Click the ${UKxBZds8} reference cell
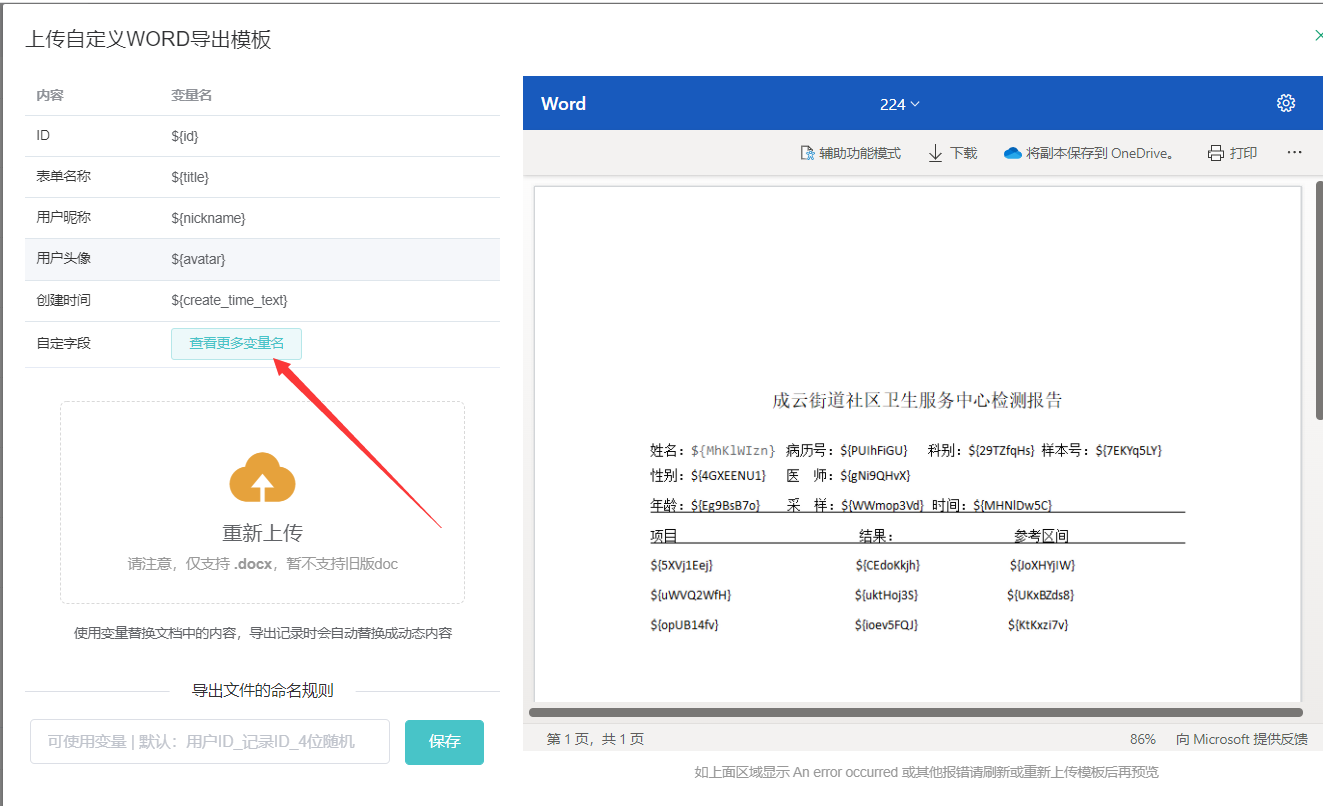1323x806 pixels. 1040,595
